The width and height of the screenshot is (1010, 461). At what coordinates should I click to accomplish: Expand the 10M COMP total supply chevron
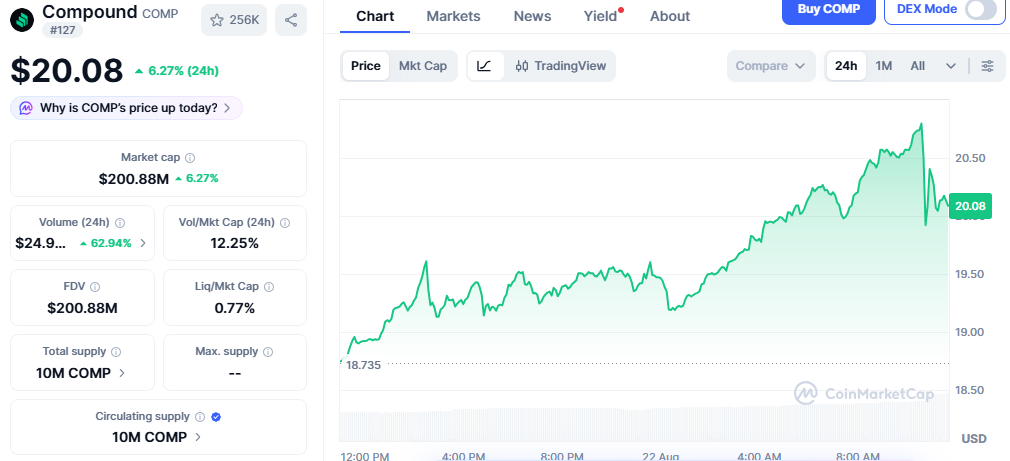123,373
